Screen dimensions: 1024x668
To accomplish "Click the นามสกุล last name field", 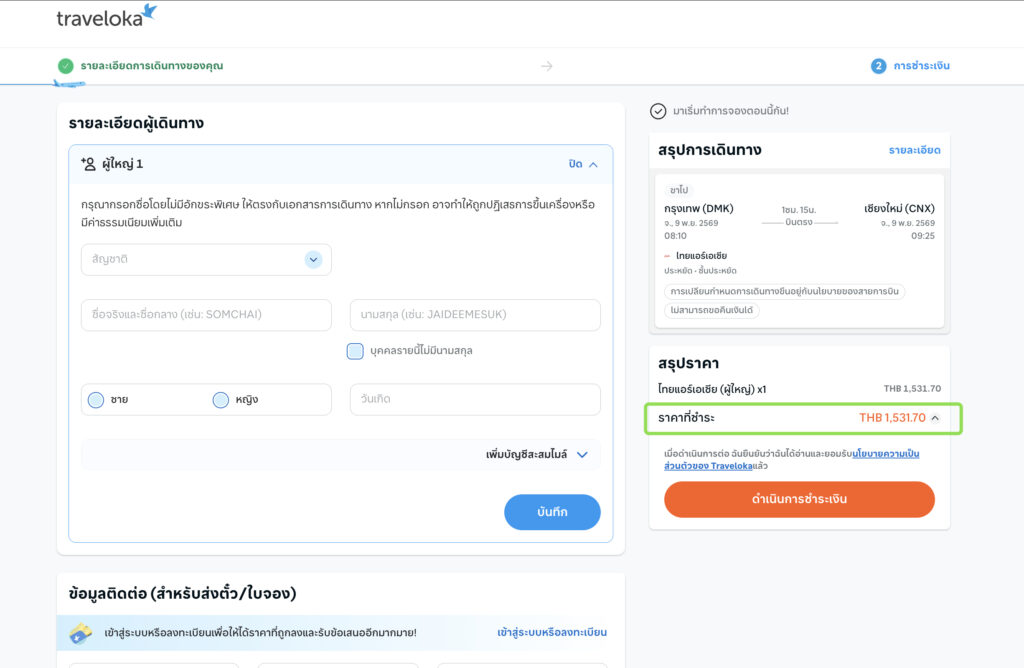I will [475, 315].
